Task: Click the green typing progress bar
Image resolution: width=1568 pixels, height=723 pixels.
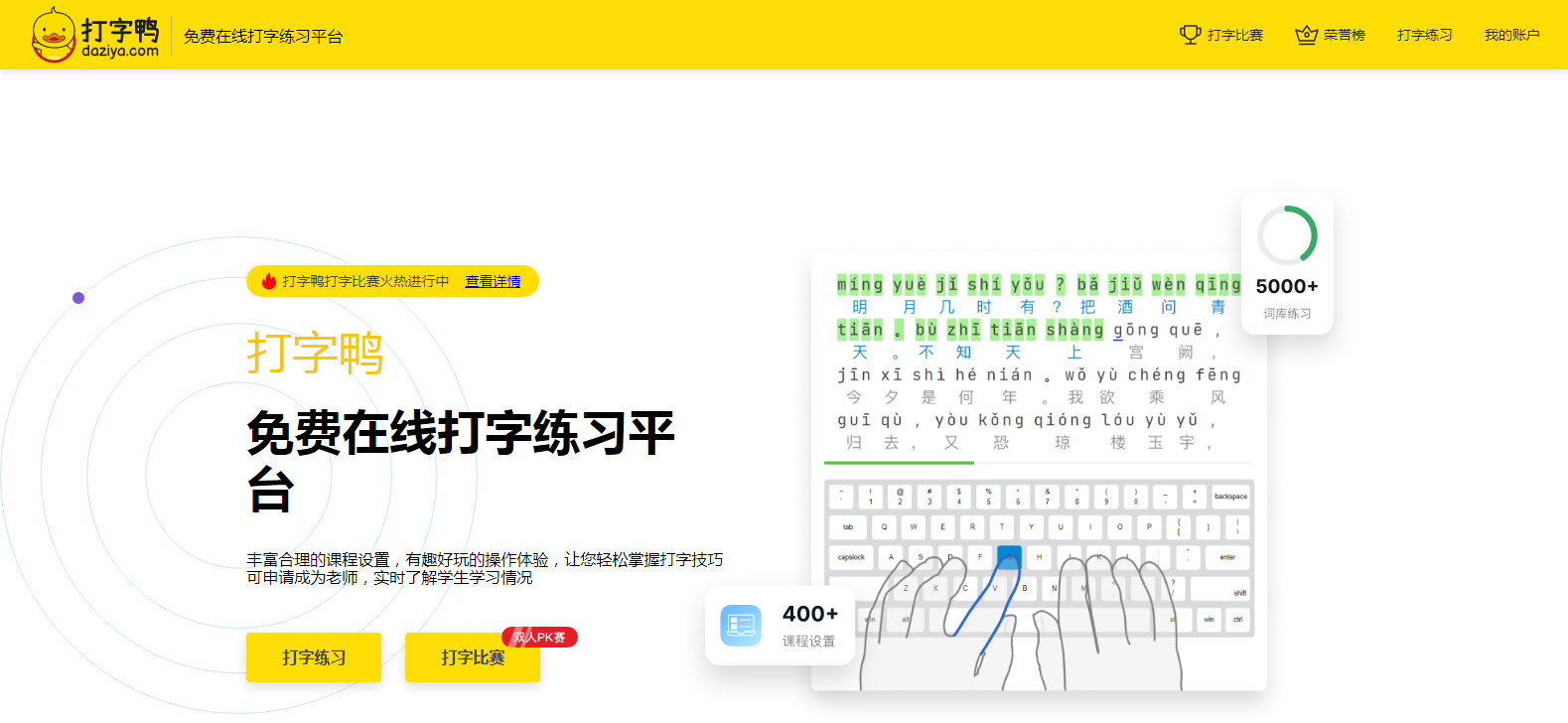Action: [x=899, y=463]
